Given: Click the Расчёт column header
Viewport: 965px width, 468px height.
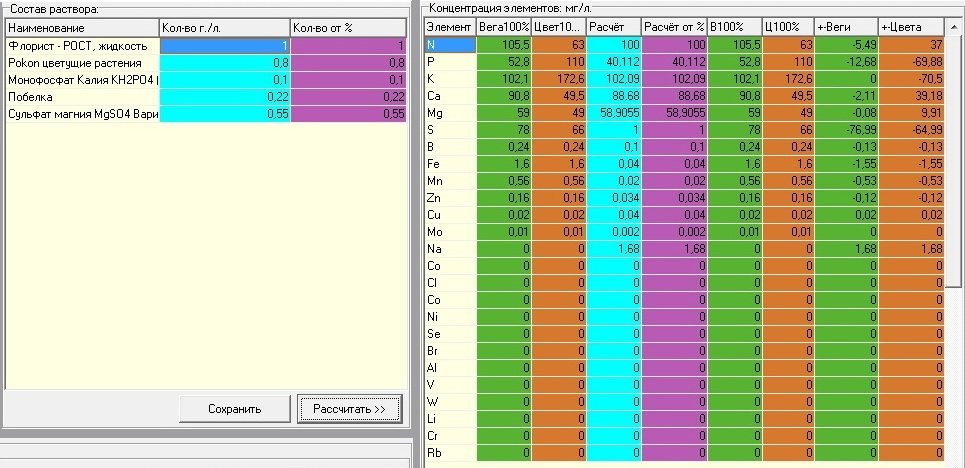Looking at the screenshot, I should [614, 27].
